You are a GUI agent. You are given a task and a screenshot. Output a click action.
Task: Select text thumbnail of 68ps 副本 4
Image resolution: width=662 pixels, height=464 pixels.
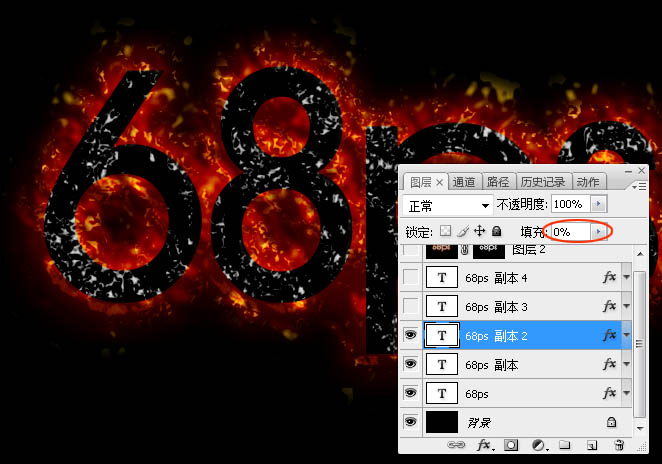(442, 277)
